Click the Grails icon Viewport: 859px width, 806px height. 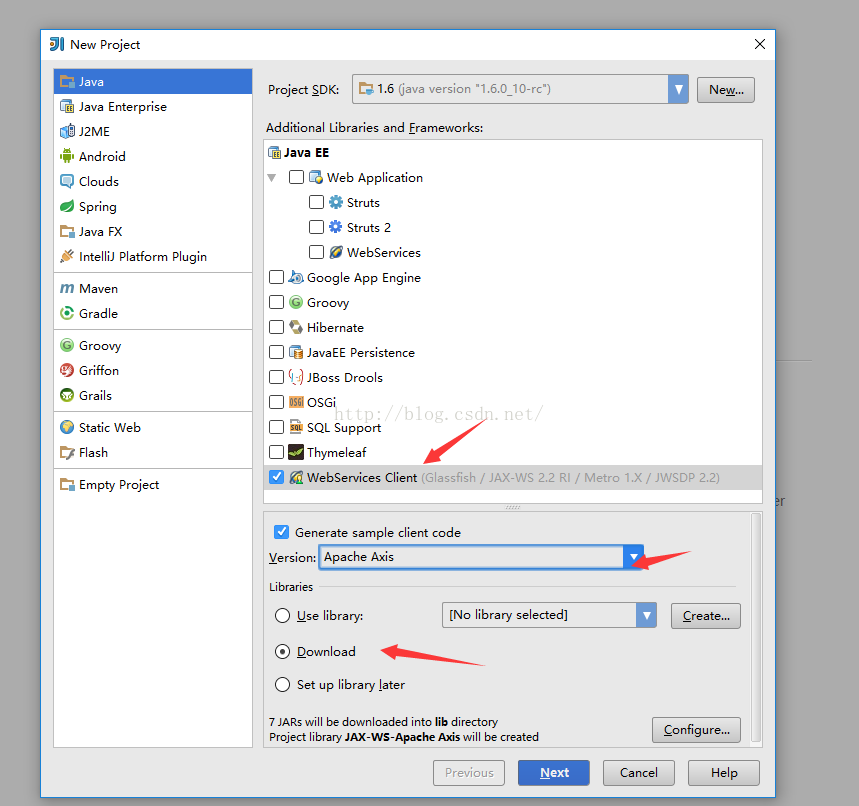(x=67, y=395)
